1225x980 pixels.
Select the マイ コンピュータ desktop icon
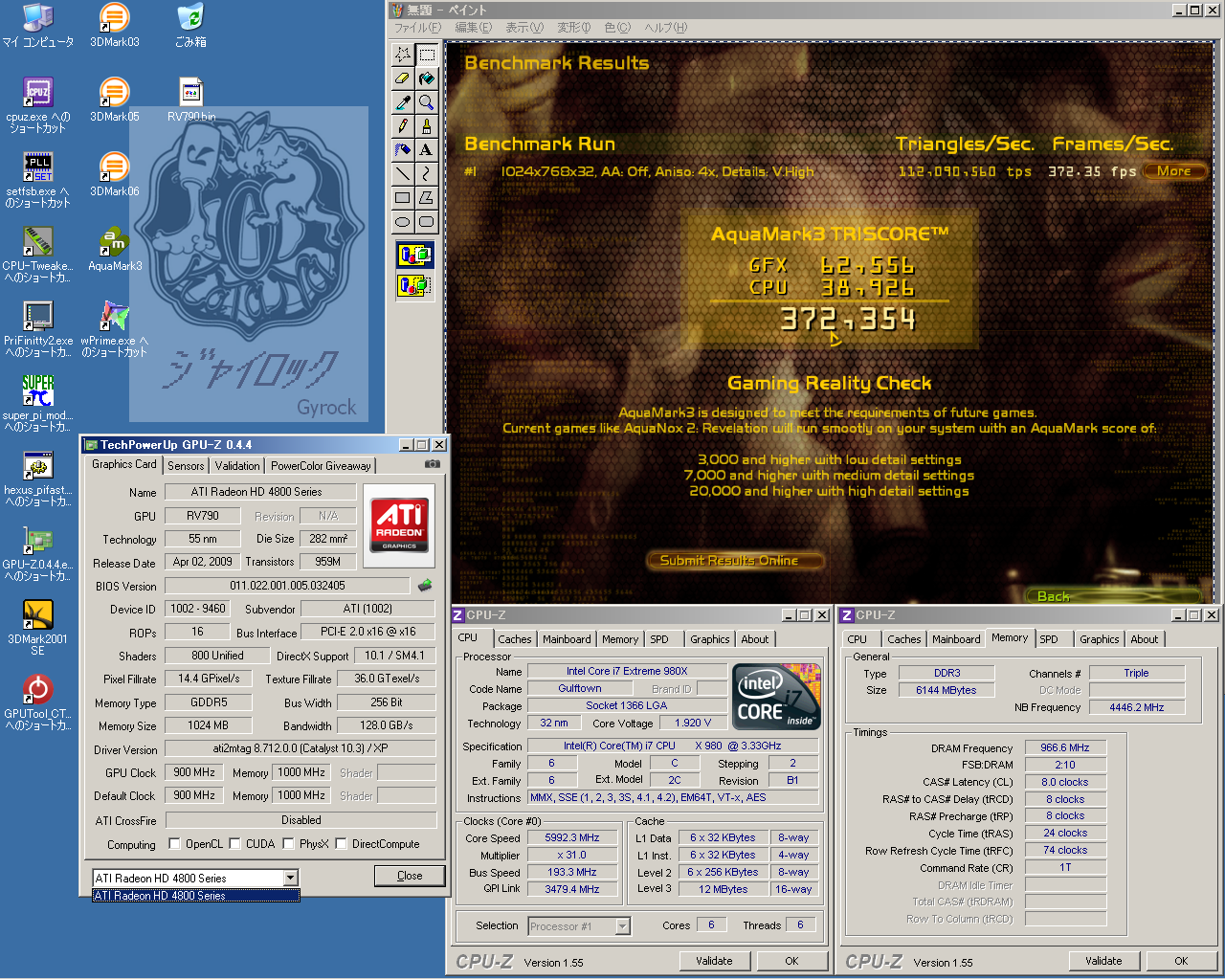(37, 26)
